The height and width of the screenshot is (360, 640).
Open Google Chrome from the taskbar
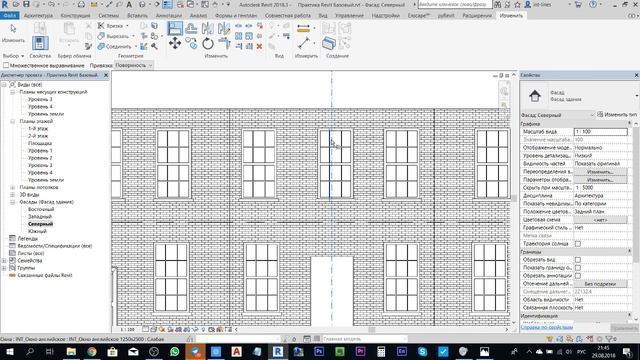pyautogui.click(x=92, y=351)
